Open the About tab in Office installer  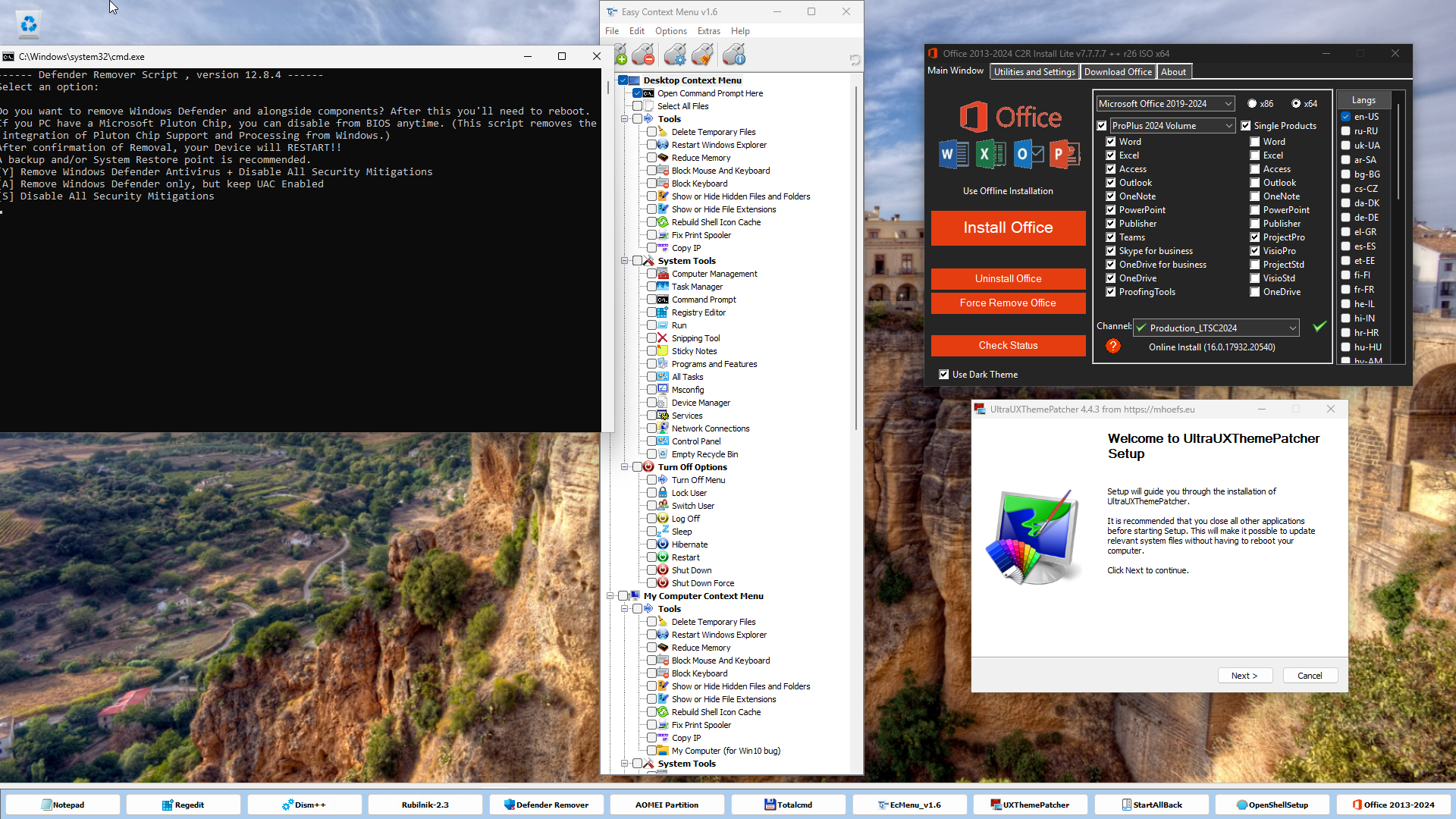[1173, 72]
